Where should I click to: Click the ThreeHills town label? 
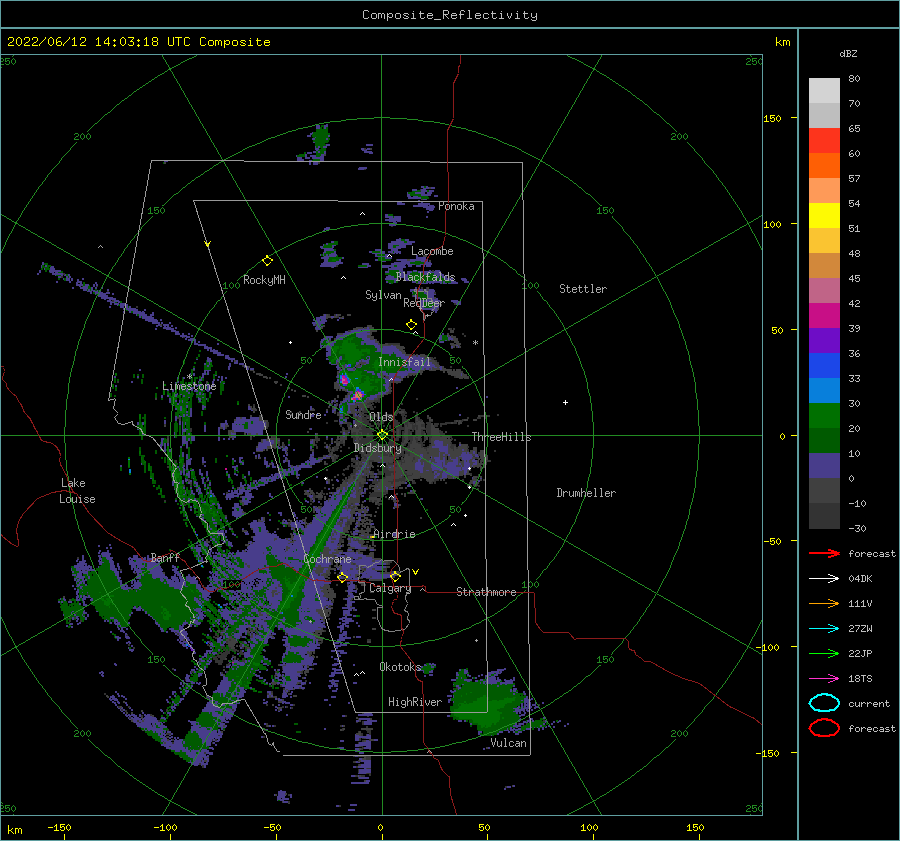502,437
